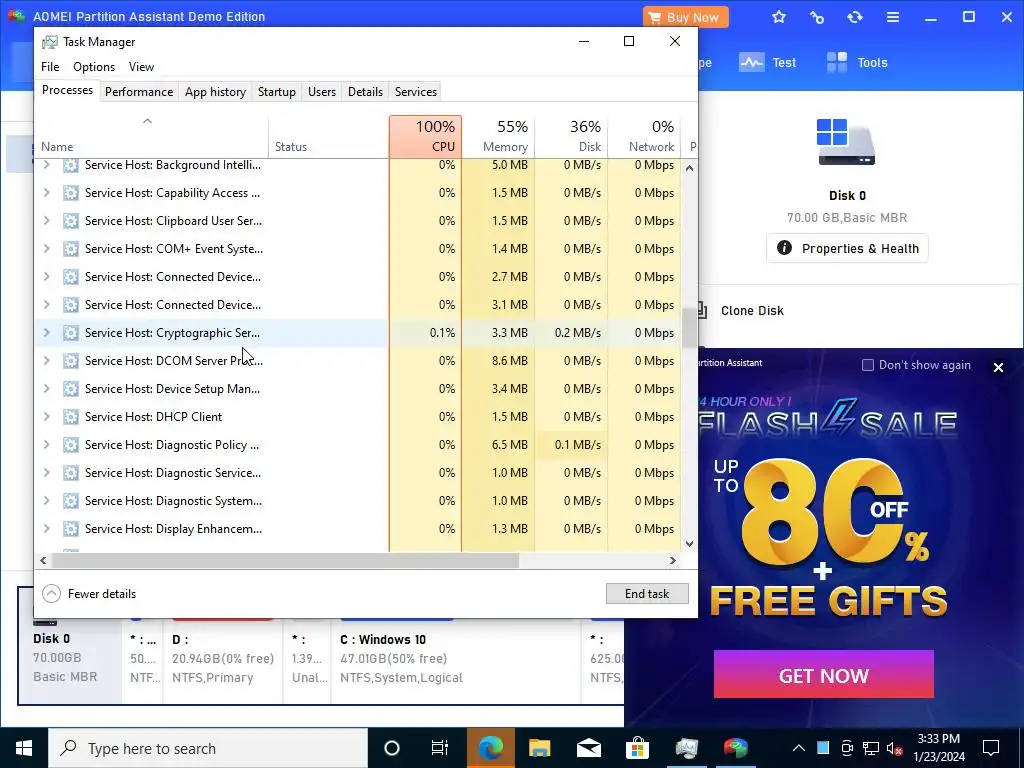Open the Test tool in AOMEI toolbar

pyautogui.click(x=768, y=63)
